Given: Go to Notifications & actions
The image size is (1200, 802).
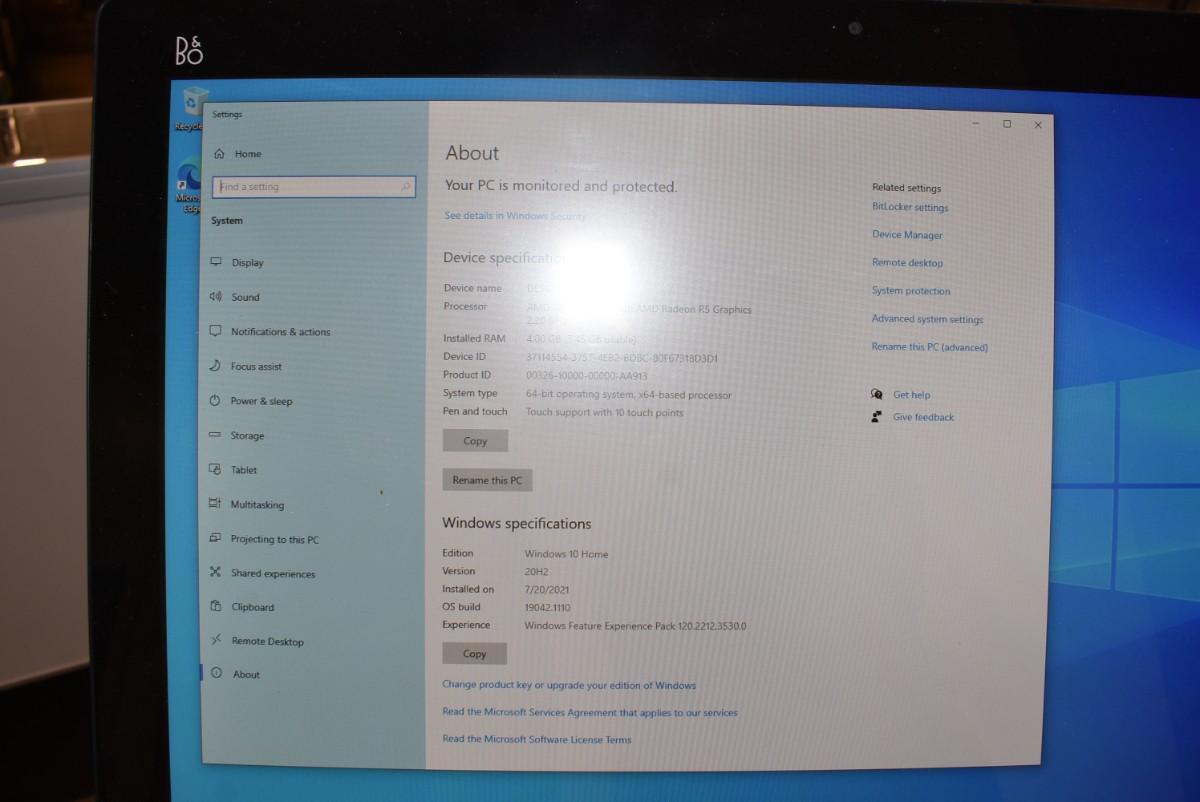Looking at the screenshot, I should [280, 332].
